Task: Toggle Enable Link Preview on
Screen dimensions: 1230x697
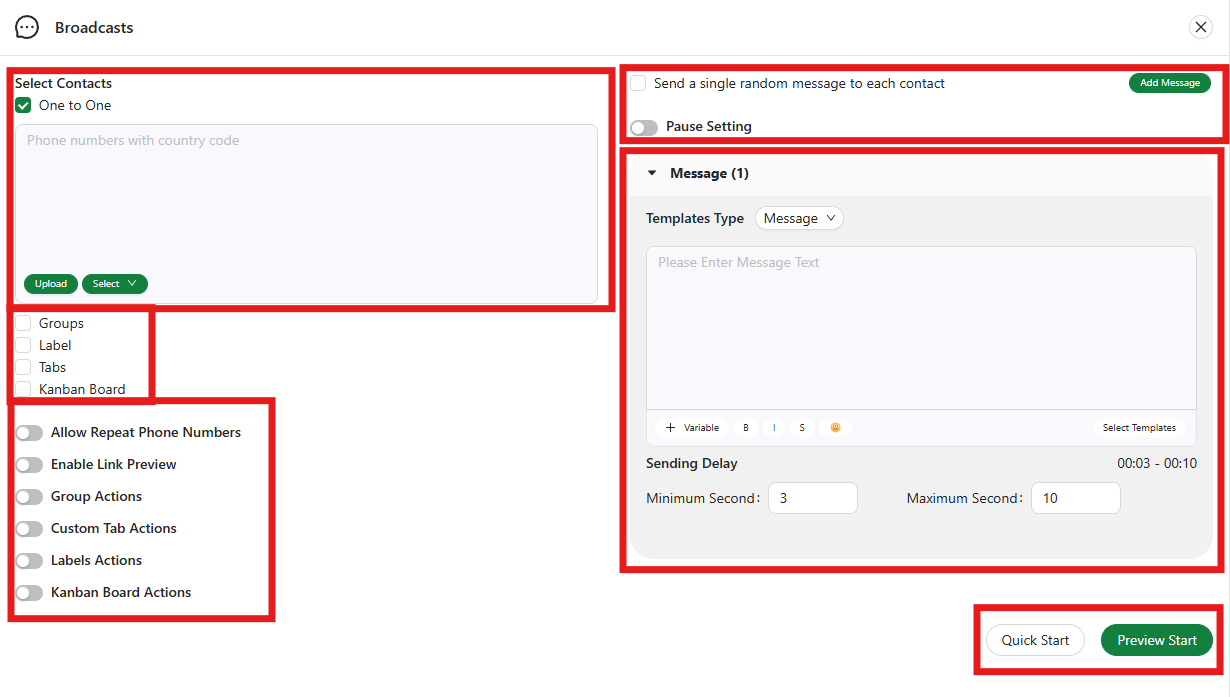Action: pyautogui.click(x=30, y=465)
